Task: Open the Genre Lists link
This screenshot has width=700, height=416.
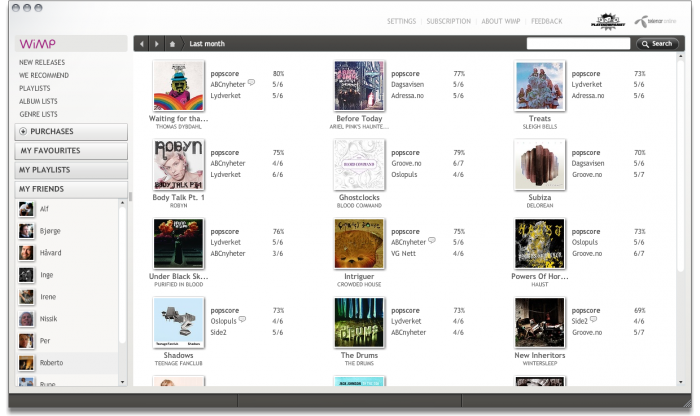Action: click(38, 114)
